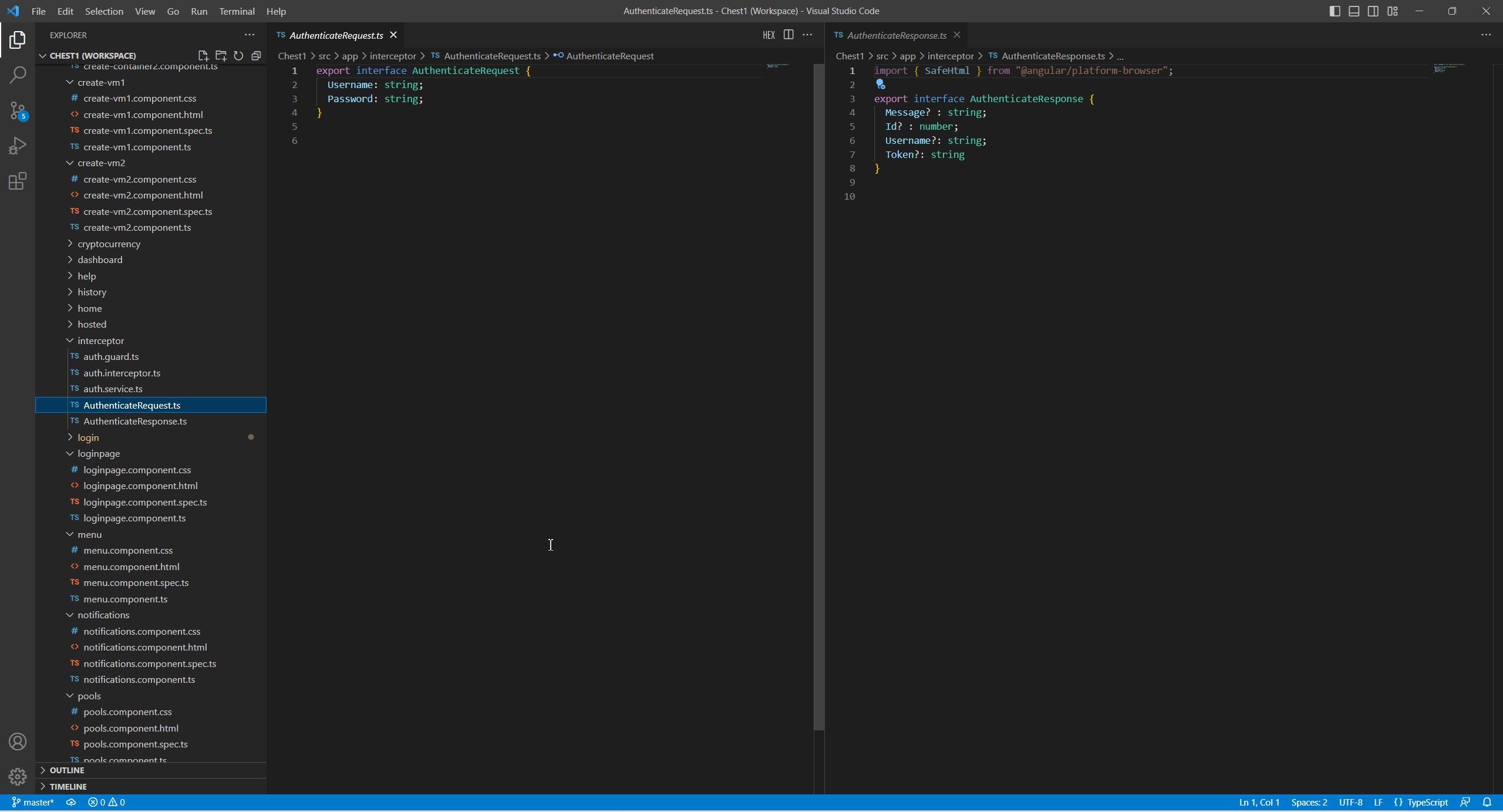The image size is (1503, 812).
Task: Toggle the secondary side bar layout button
Action: 1373,11
